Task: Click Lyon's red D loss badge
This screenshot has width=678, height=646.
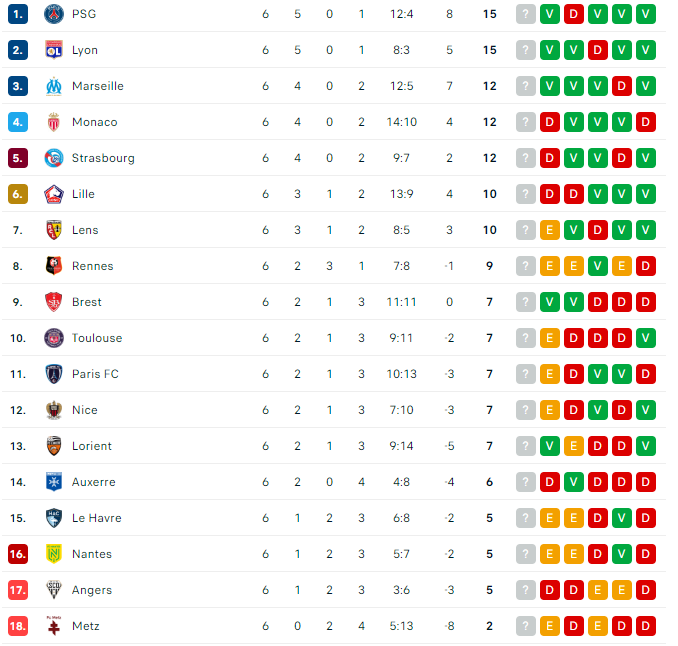Action: 598,50
